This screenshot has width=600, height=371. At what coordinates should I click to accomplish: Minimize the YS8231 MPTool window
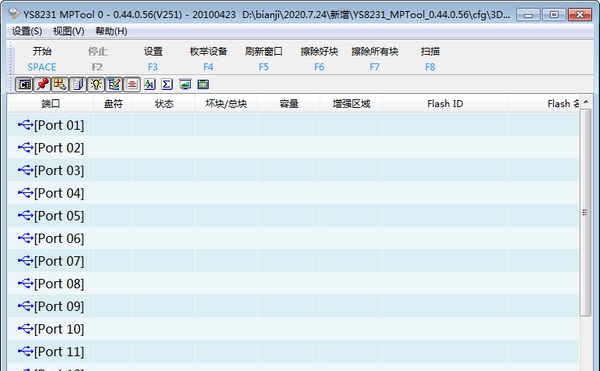click(528, 15)
